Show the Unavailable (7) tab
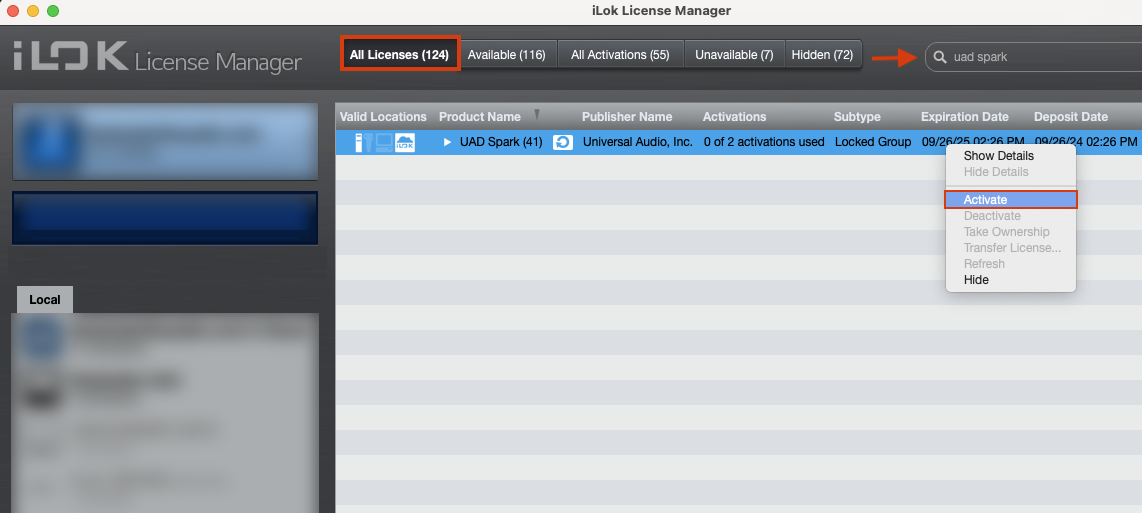The image size is (1142, 513). tap(734, 55)
